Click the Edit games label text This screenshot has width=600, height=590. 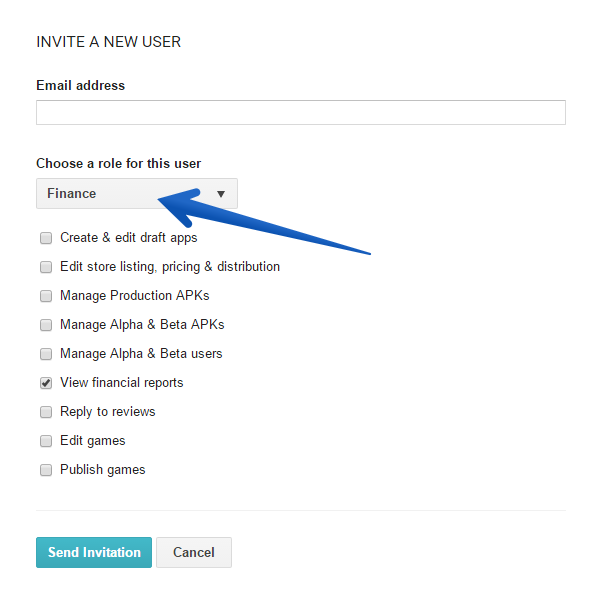pyautogui.click(x=93, y=441)
